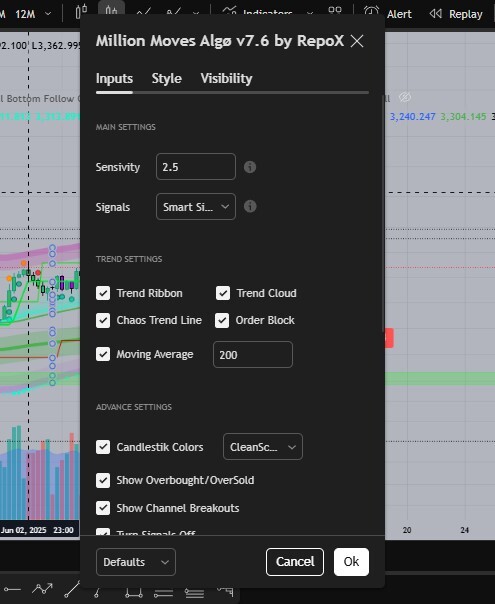495x604 pixels.
Task: Select the trend line drawing tool
Action: [x=72, y=589]
